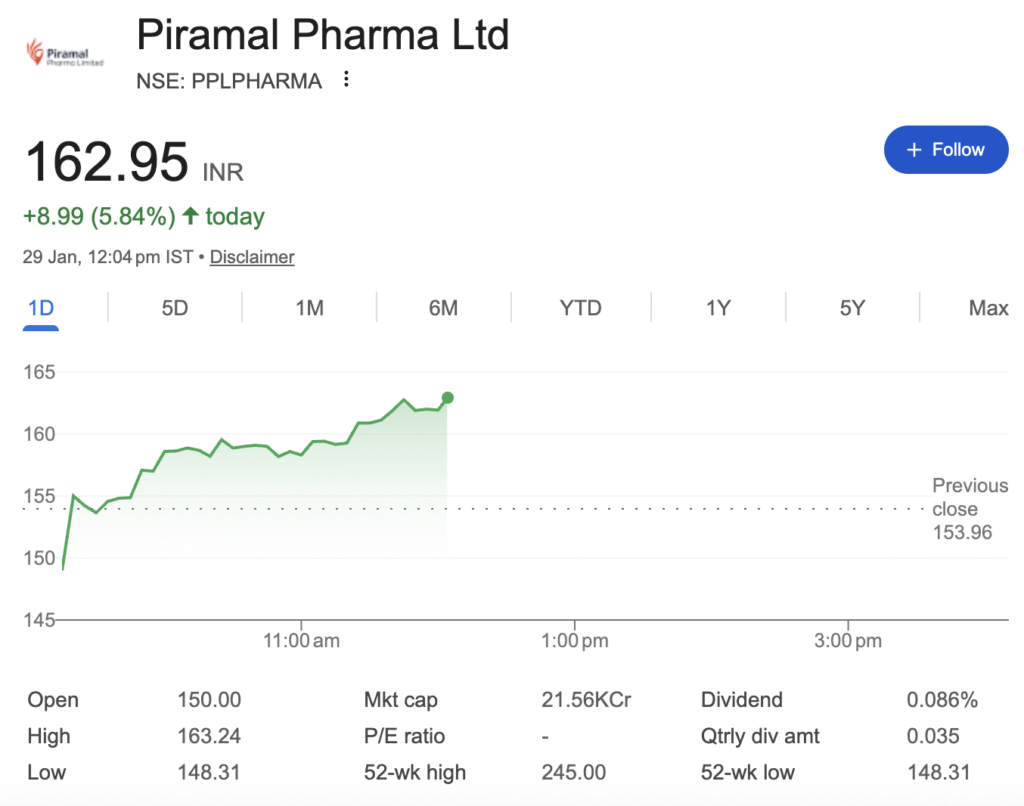Viewport: 1024px width, 806px height.
Task: Click the NSE: PPLPHARMA ticker text
Action: pos(229,81)
